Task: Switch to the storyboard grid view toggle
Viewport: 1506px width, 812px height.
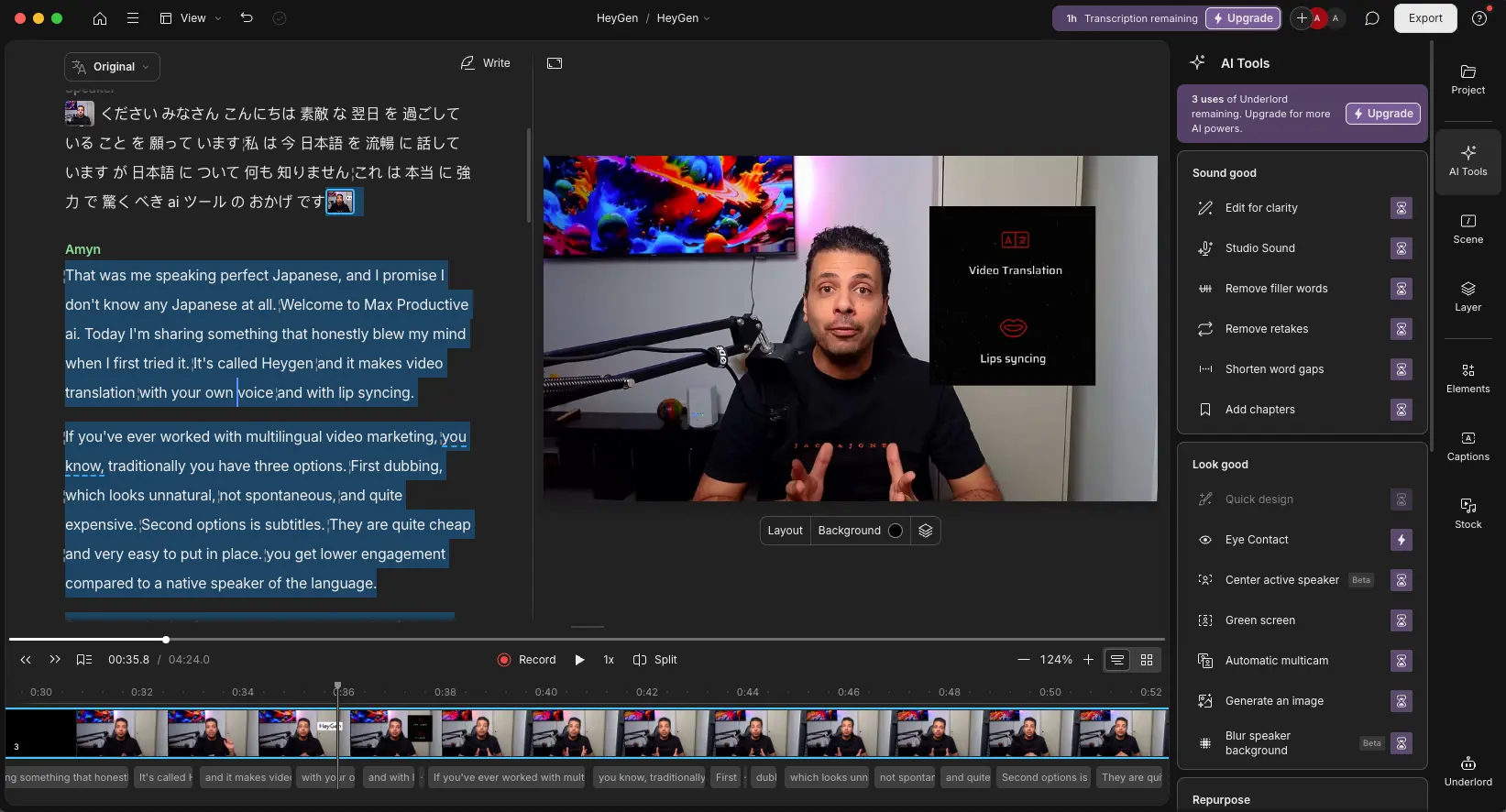Action: point(1147,660)
